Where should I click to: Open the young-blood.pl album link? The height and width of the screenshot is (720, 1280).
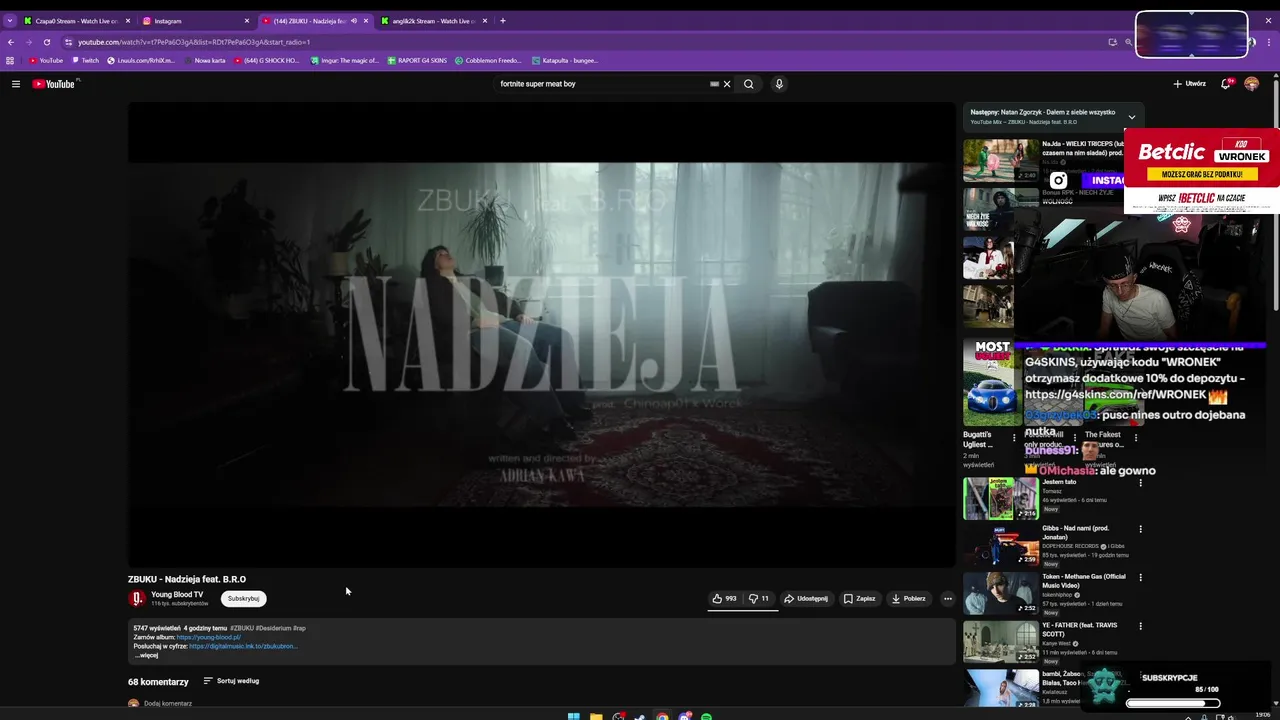(x=209, y=637)
